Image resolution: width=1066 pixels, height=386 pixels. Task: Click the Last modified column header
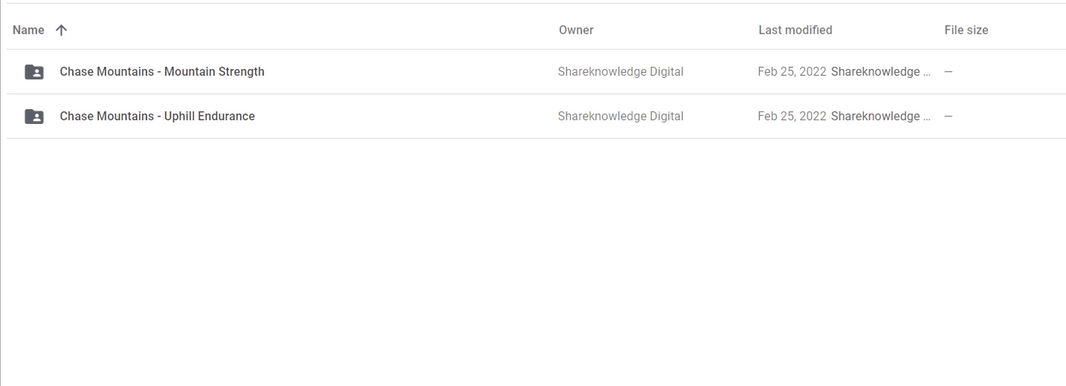[795, 30]
